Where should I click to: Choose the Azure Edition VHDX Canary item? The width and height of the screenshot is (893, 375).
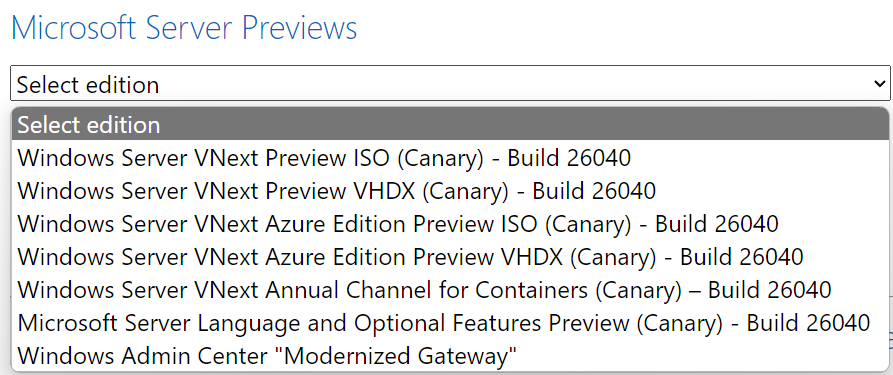450,256
